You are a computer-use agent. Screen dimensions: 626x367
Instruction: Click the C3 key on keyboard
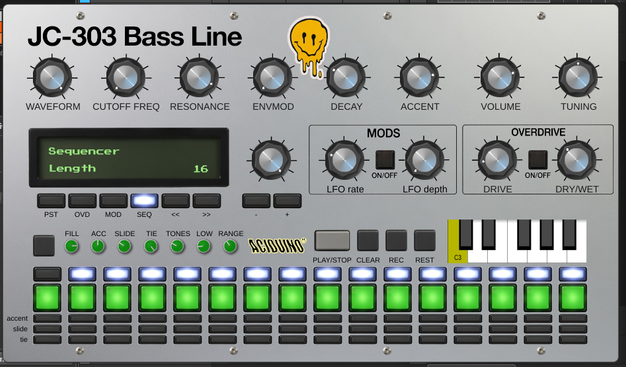click(458, 241)
